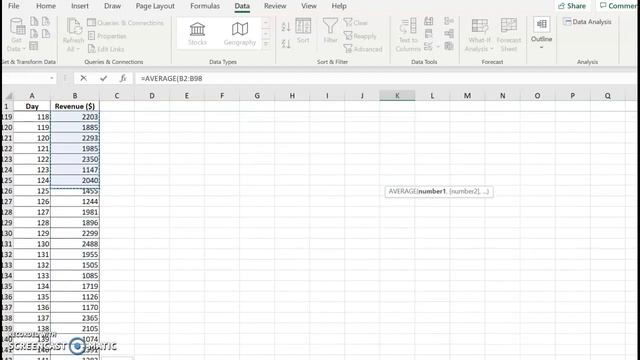
Task: Confirm the formula with the checkmark
Action: point(103,78)
